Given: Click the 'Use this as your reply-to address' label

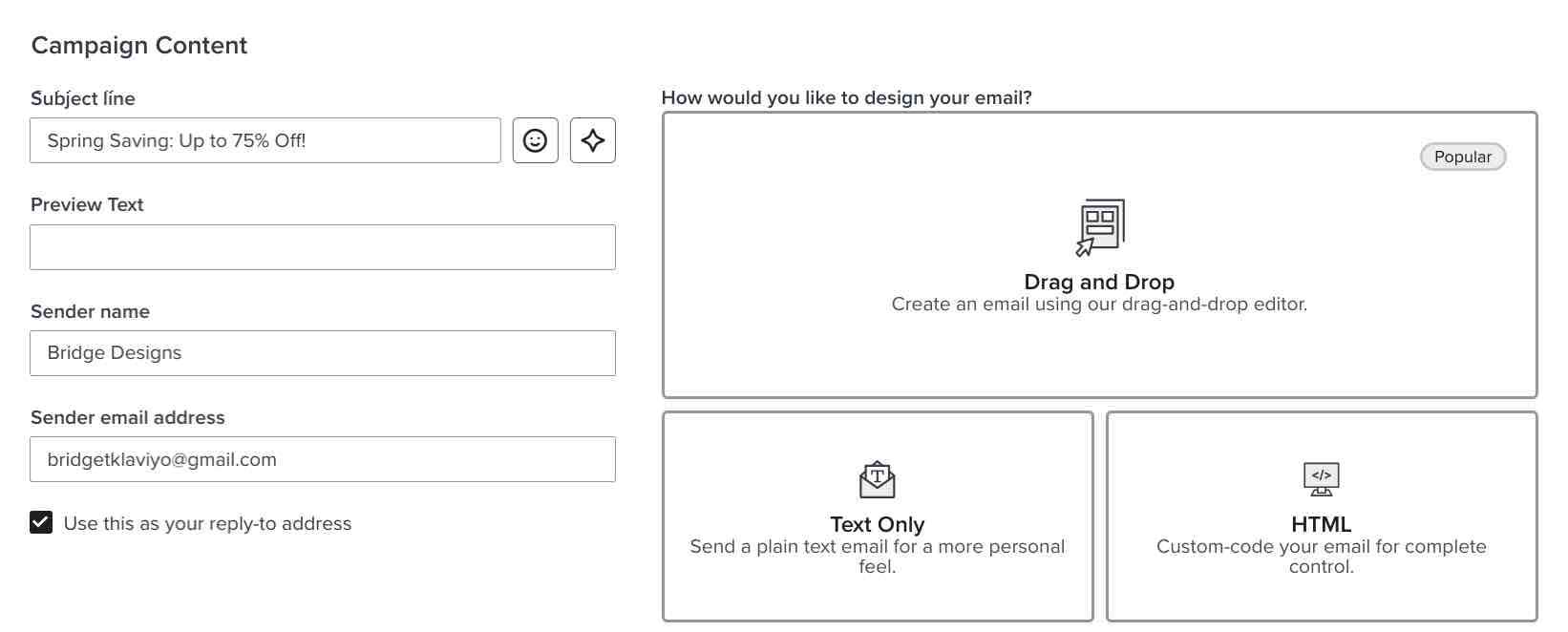Looking at the screenshot, I should (x=207, y=523).
